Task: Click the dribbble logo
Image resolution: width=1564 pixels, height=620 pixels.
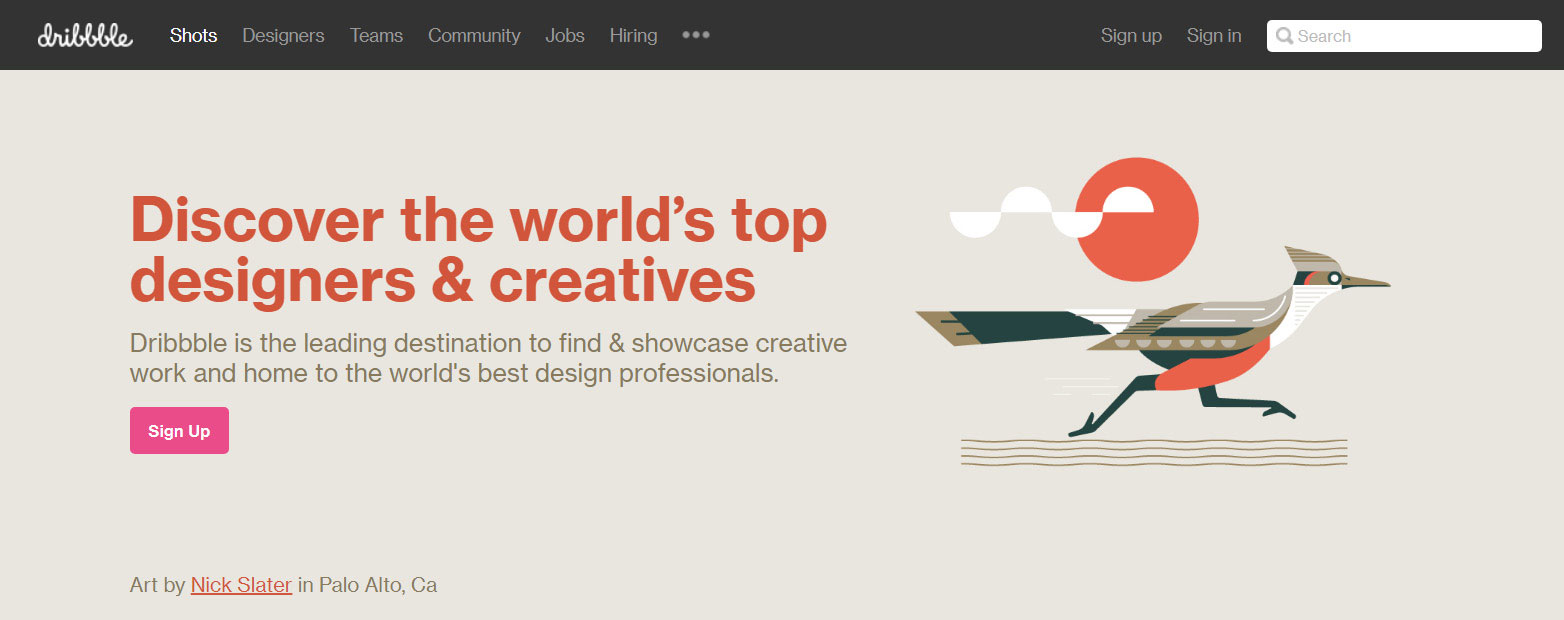Action: [85, 36]
